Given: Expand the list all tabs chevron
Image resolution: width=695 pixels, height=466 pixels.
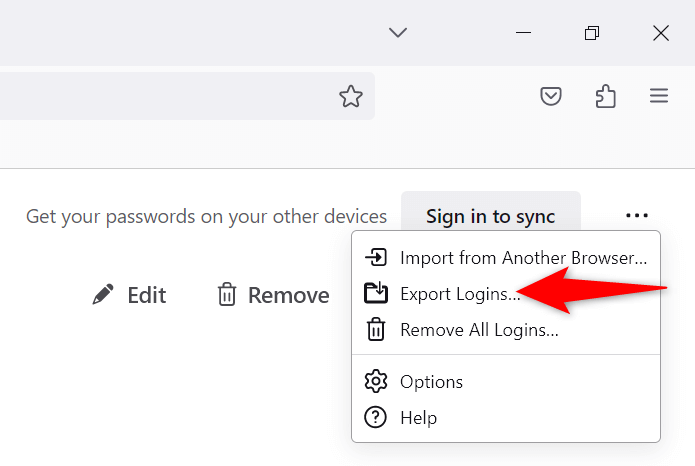Looking at the screenshot, I should 398,33.
